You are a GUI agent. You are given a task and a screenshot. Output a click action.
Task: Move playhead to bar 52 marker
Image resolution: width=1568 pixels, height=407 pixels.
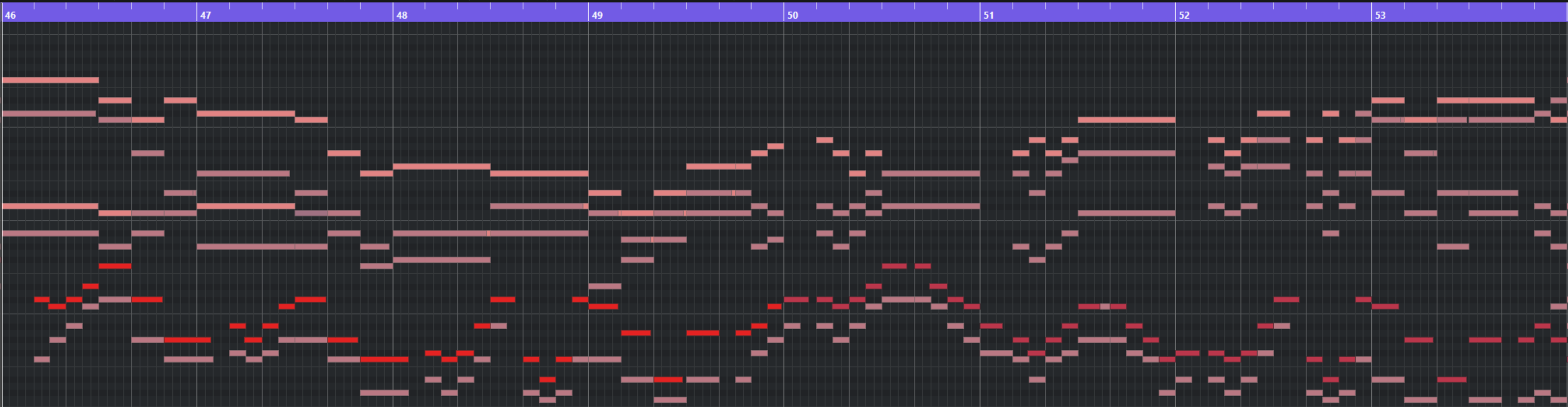1184,15
